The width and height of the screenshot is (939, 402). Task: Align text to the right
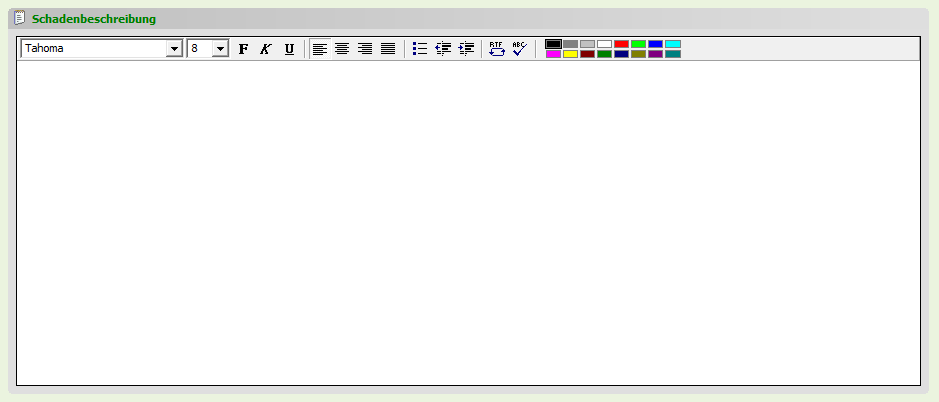coord(365,49)
